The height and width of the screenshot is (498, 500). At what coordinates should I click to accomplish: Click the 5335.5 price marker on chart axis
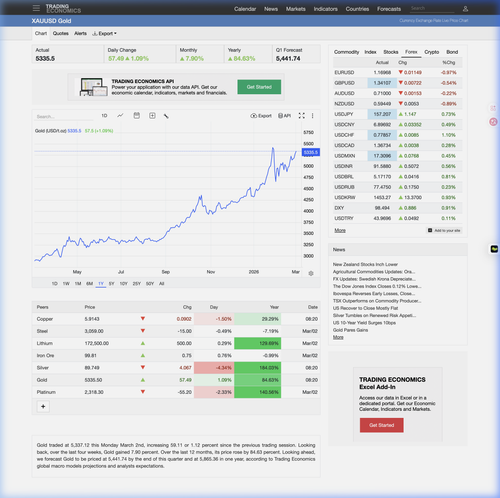click(311, 152)
